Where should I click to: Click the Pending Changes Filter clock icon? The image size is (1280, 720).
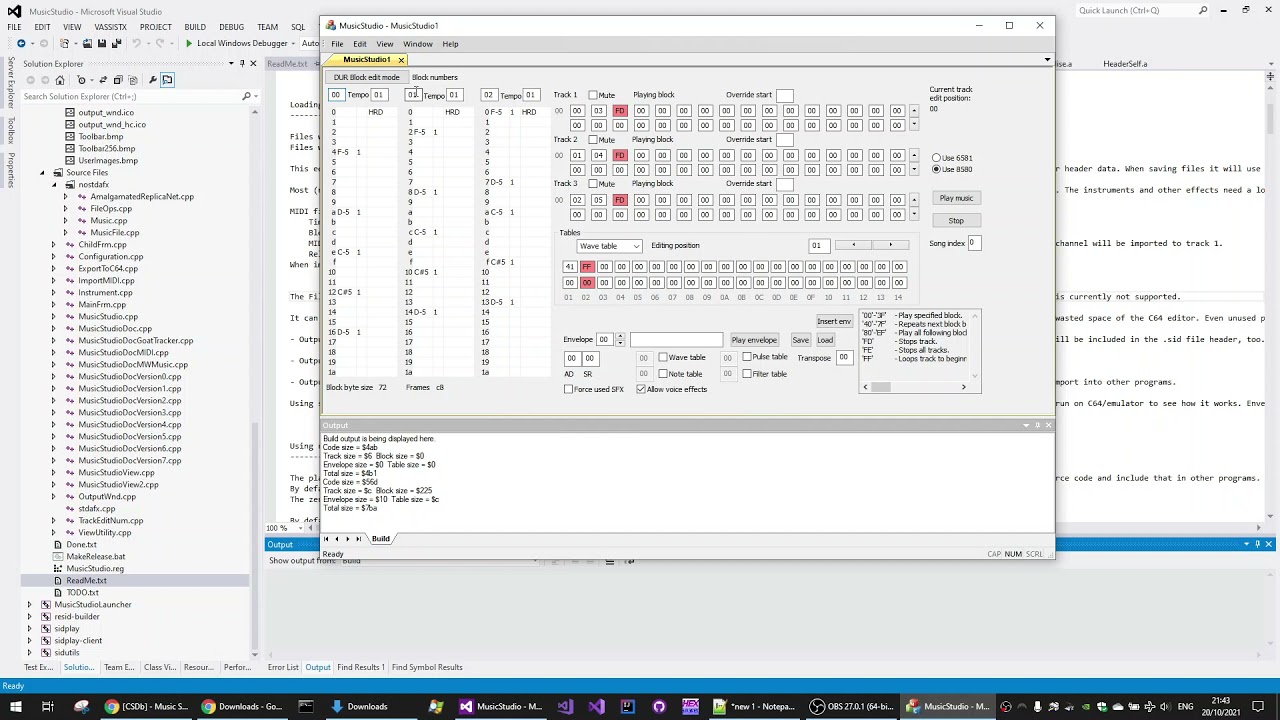point(81,80)
